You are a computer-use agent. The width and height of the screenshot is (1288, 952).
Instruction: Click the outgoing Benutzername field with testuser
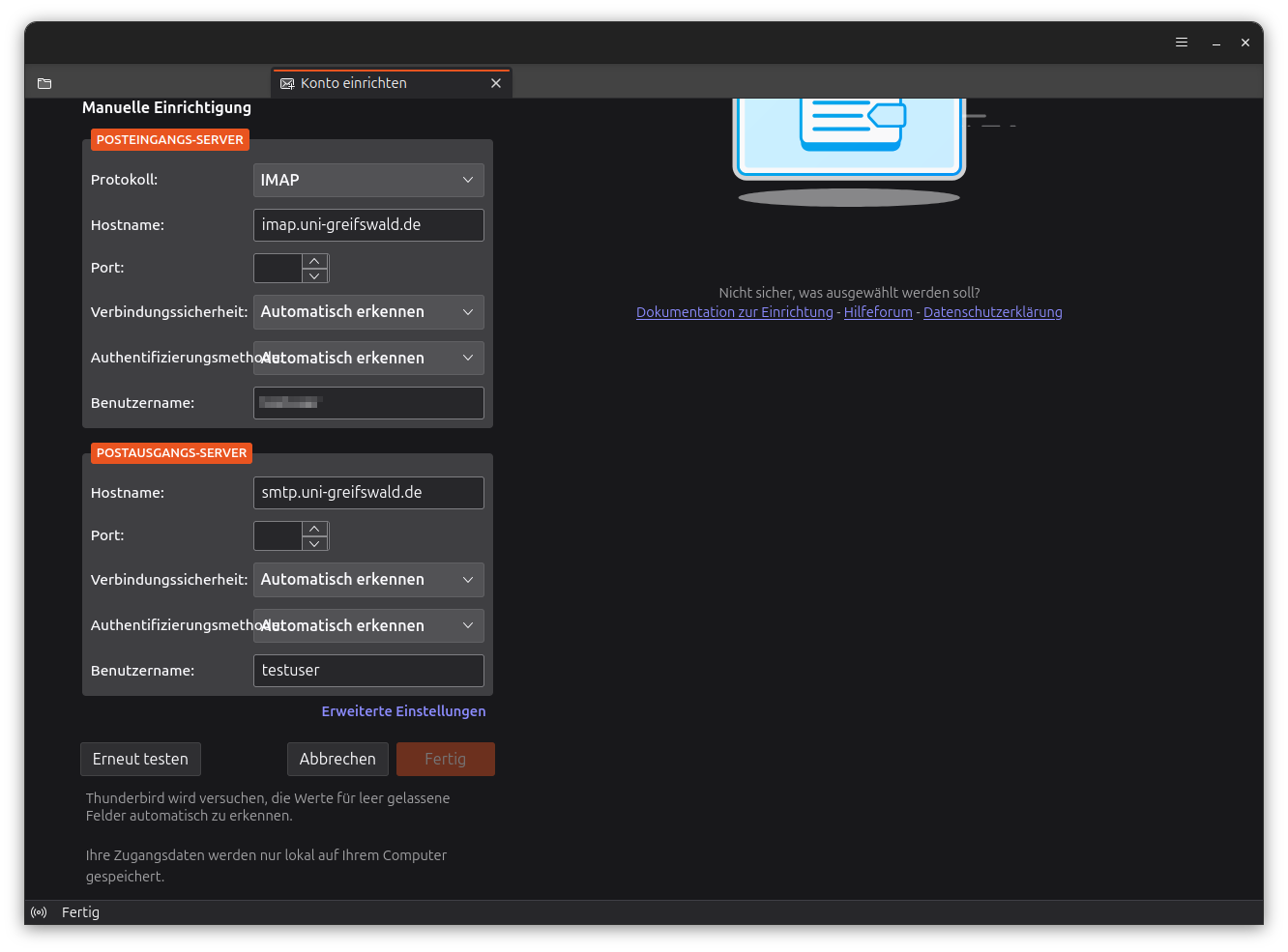click(x=368, y=671)
